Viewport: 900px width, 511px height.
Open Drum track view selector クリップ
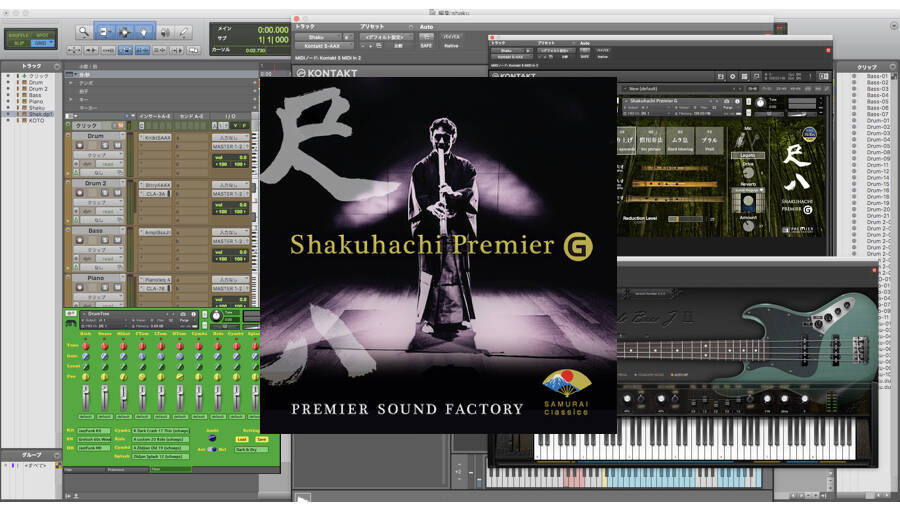pyautogui.click(x=99, y=155)
